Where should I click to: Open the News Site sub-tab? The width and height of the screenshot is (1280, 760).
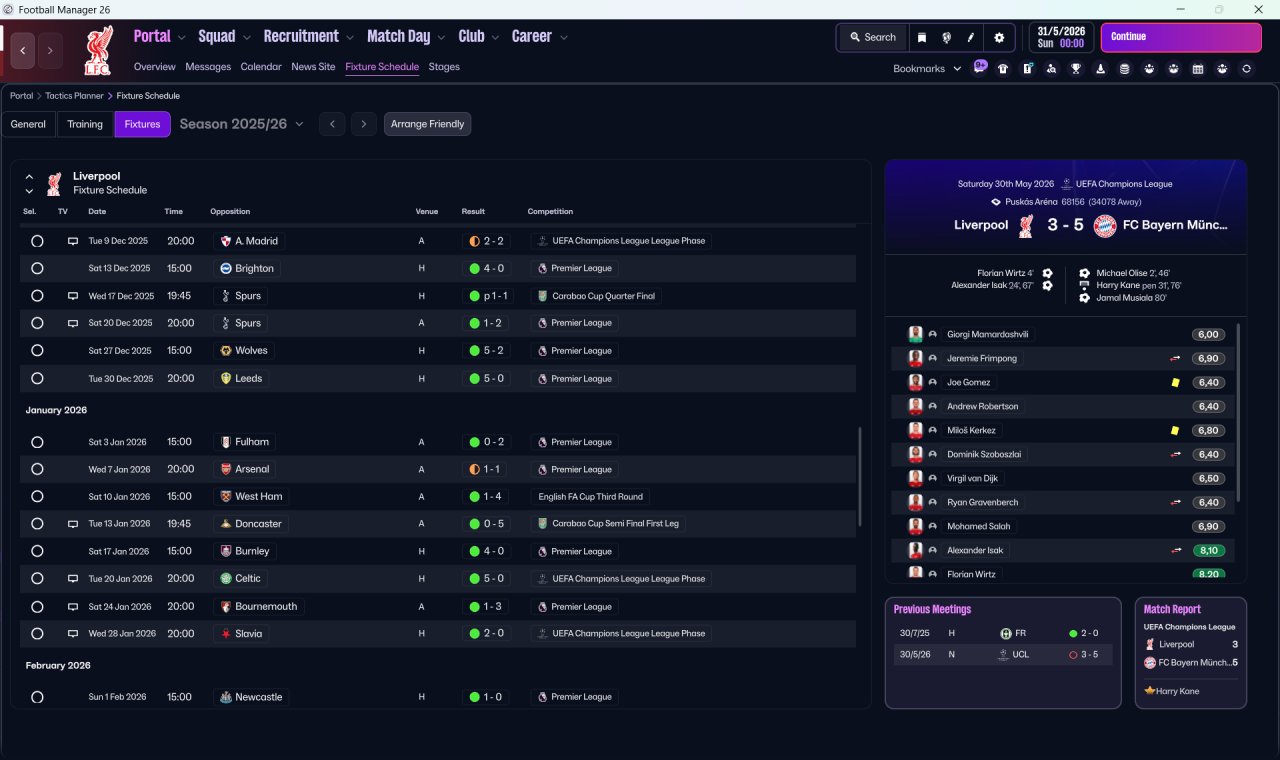(x=313, y=67)
